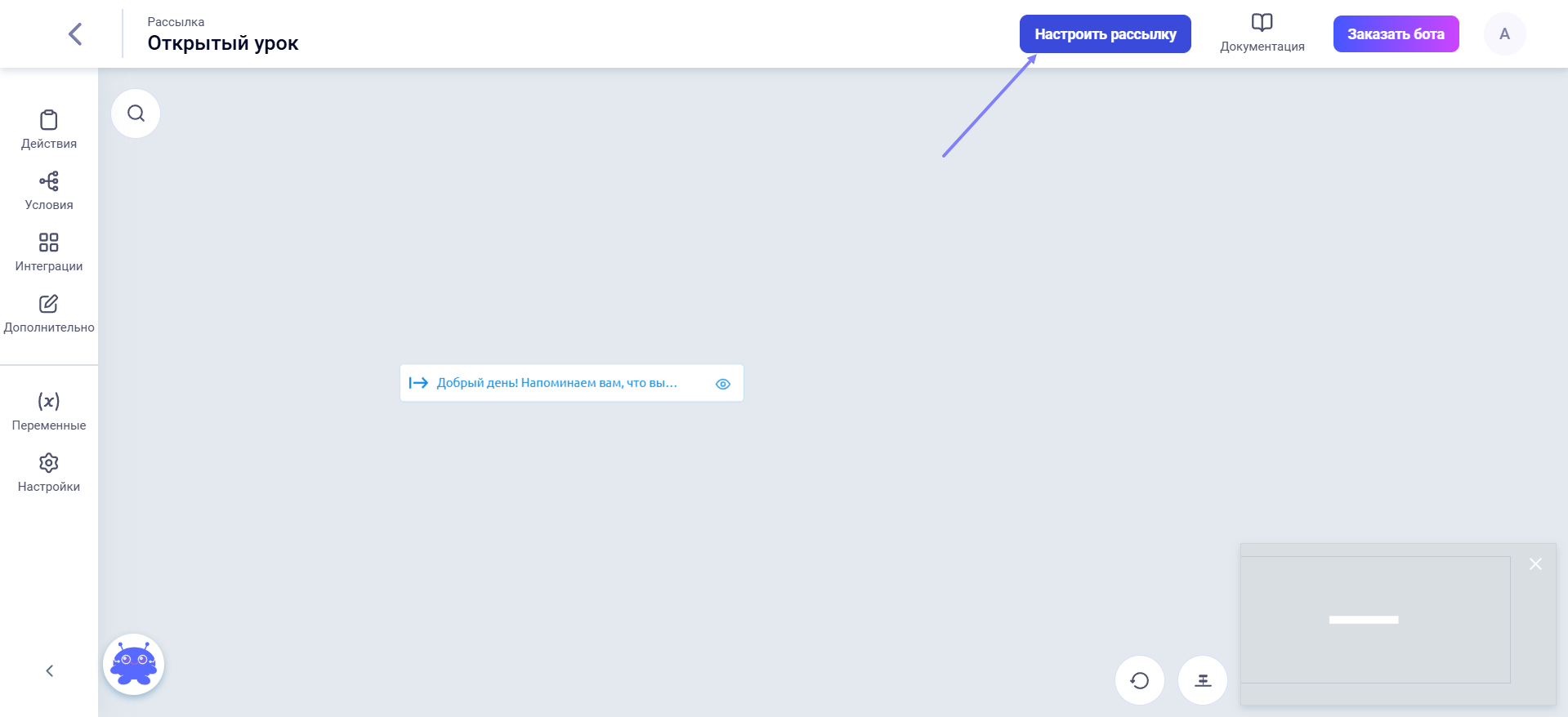Screen dimensions: 1568x717
Task: Collapse the left sidebar
Action: click(x=49, y=670)
